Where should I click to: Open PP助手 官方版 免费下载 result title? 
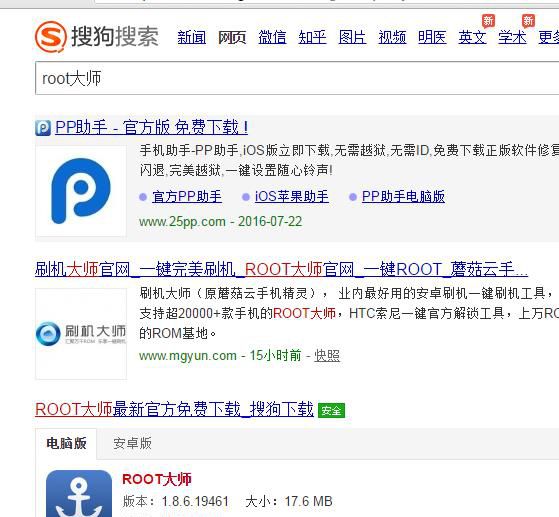tap(152, 128)
